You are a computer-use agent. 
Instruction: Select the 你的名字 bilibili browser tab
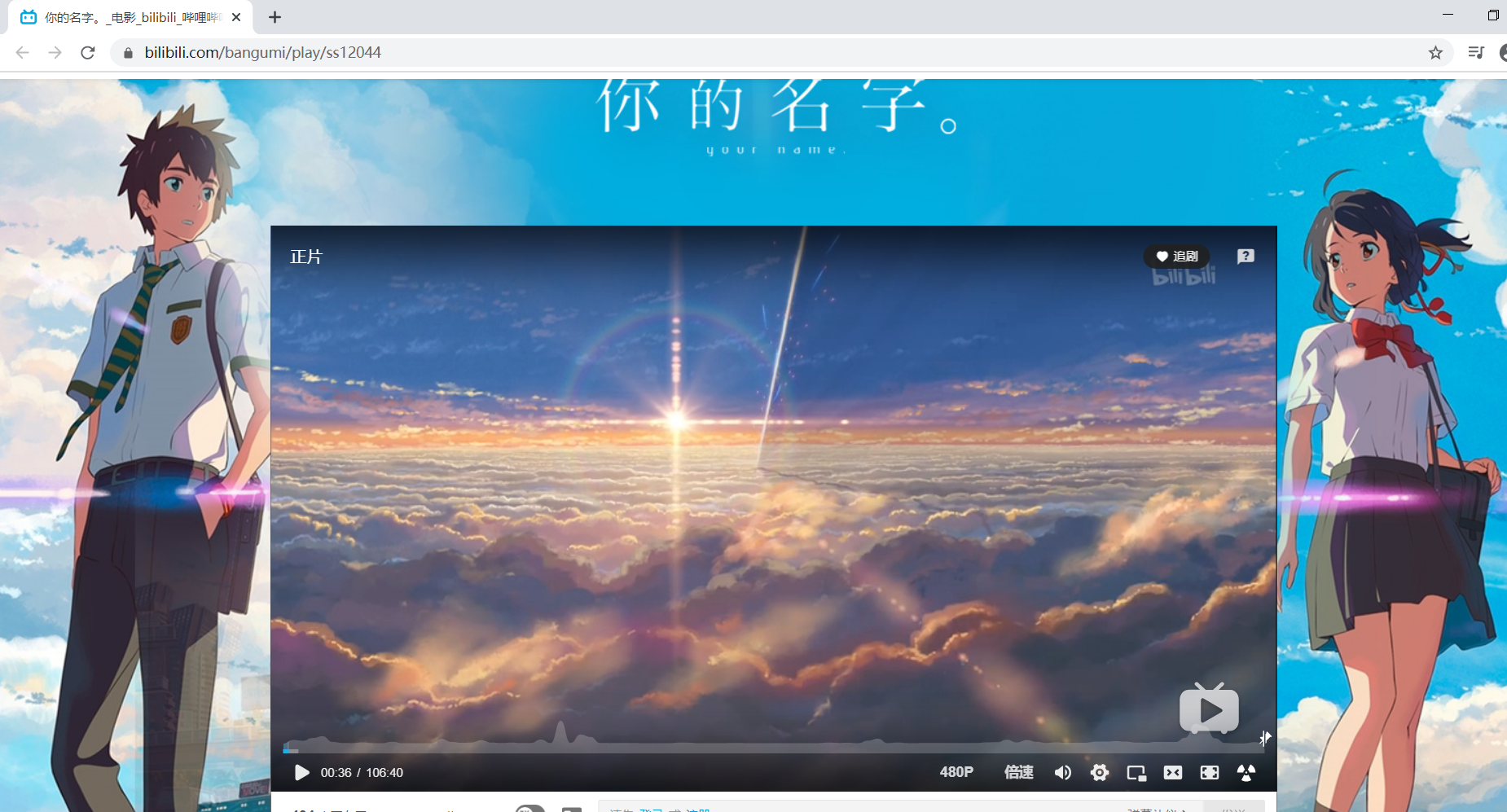pos(130,17)
